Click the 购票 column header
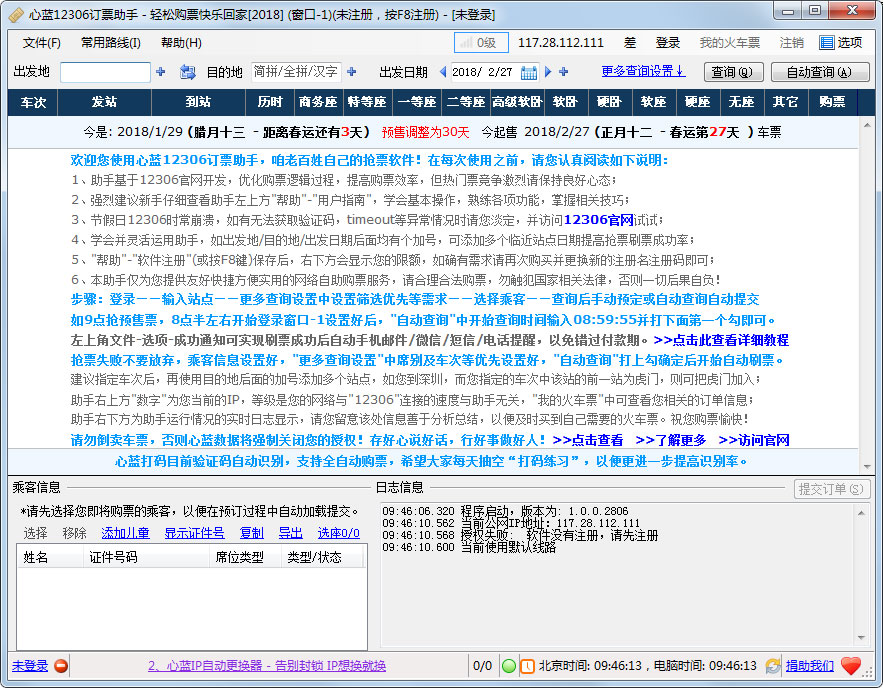 [x=832, y=102]
